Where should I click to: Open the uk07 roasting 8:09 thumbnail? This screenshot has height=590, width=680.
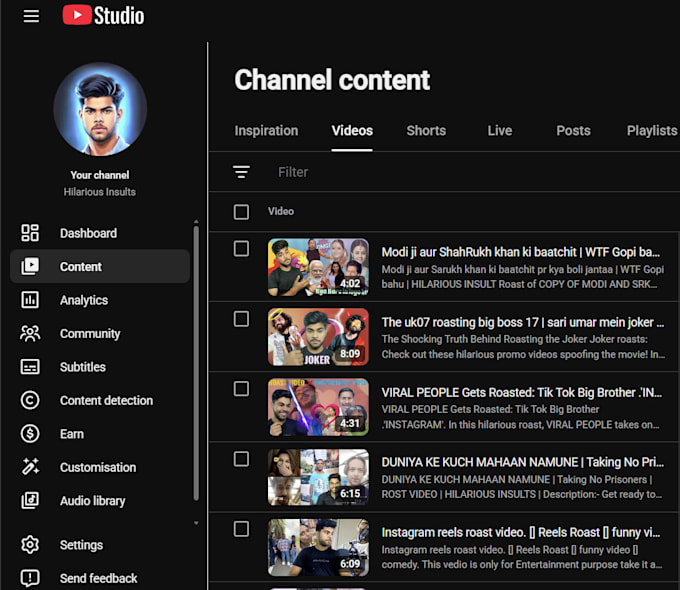[318, 337]
